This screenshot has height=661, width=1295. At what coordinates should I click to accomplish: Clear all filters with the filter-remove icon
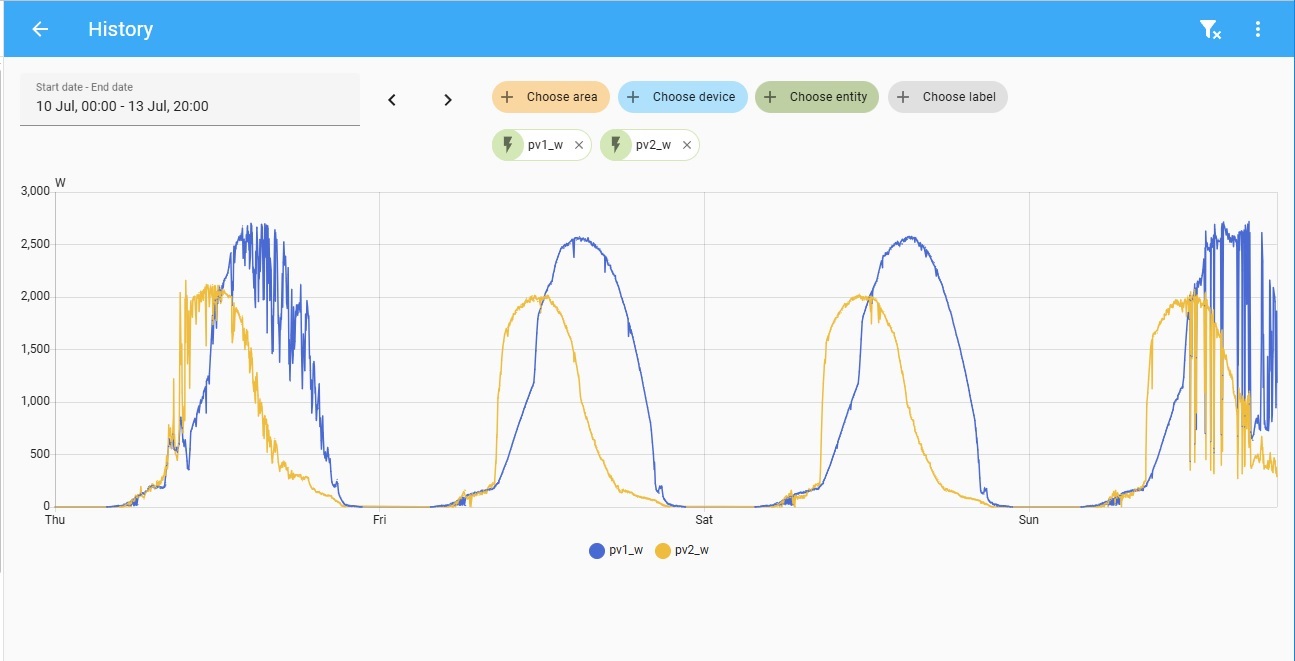tap(1210, 30)
